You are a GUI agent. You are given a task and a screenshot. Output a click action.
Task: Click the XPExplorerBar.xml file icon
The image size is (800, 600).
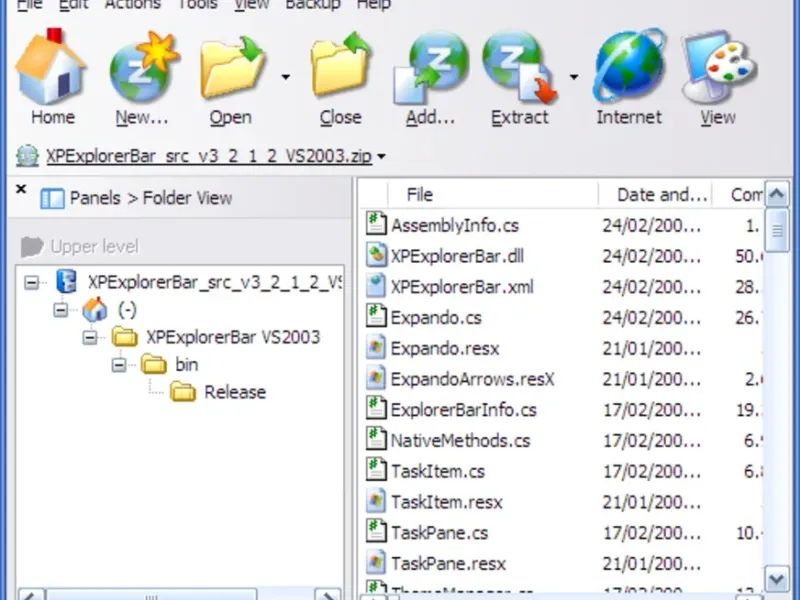pos(376,286)
